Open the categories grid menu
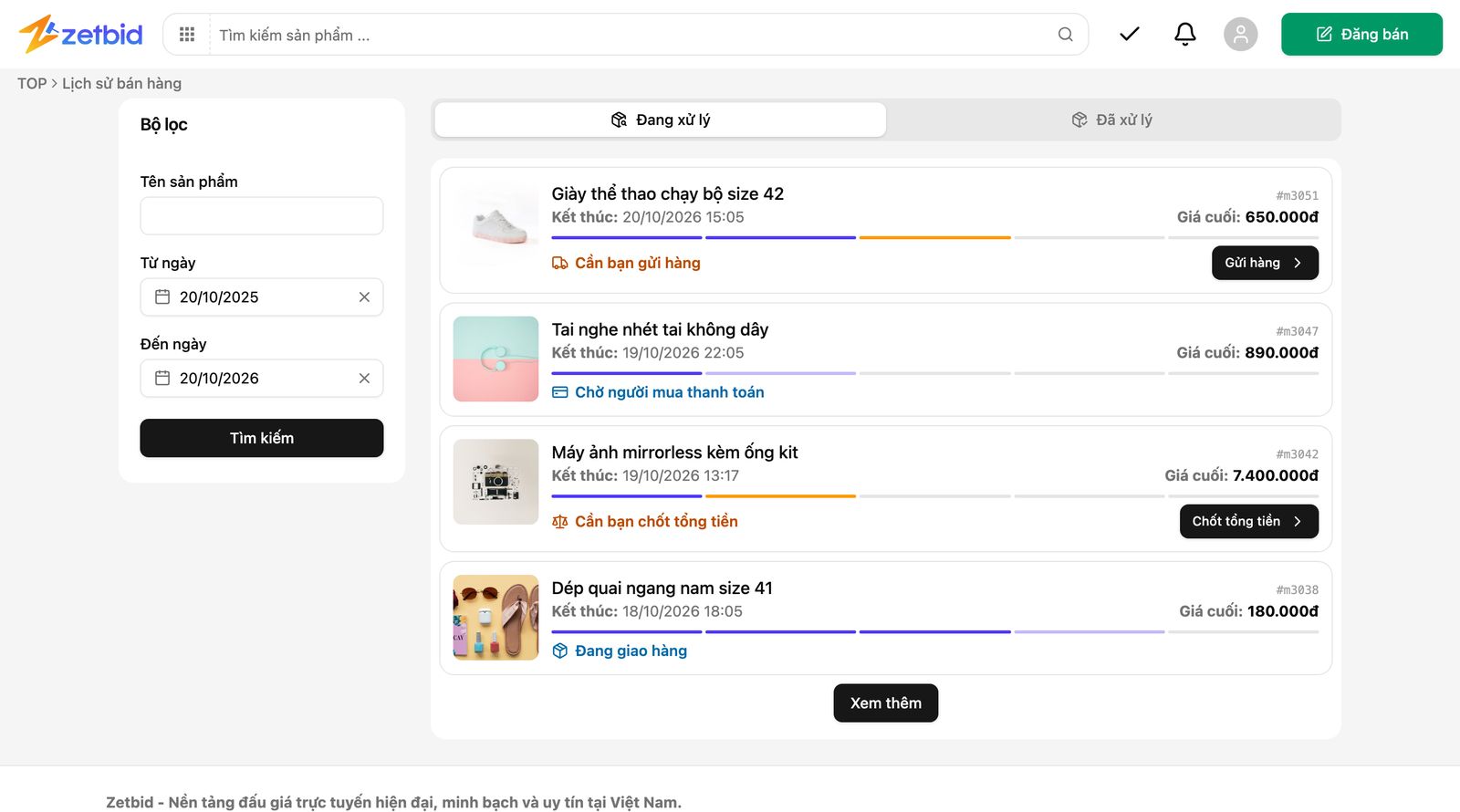This screenshot has width=1460, height=812. tap(187, 35)
